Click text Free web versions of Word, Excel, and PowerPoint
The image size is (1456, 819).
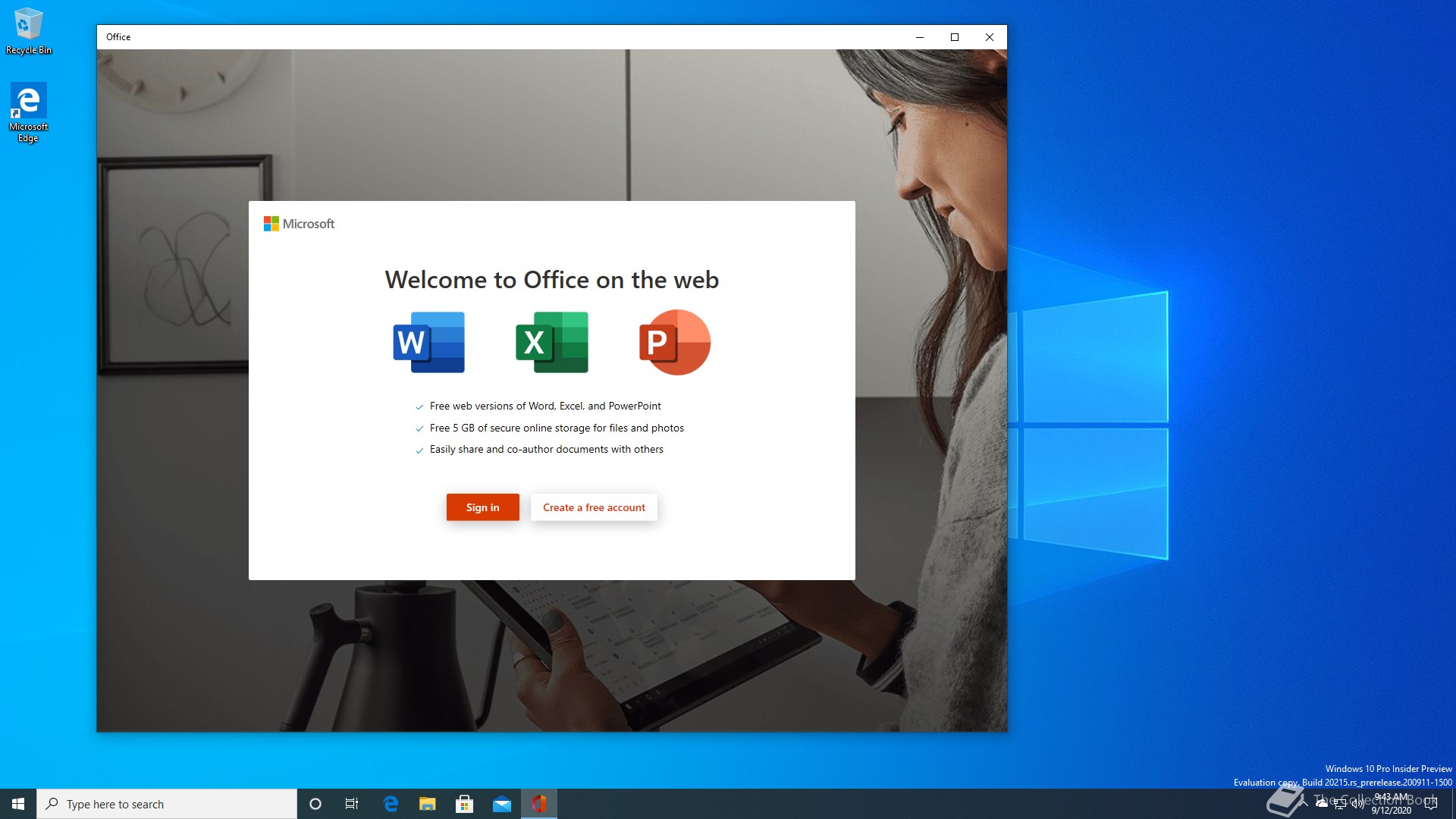tap(545, 406)
